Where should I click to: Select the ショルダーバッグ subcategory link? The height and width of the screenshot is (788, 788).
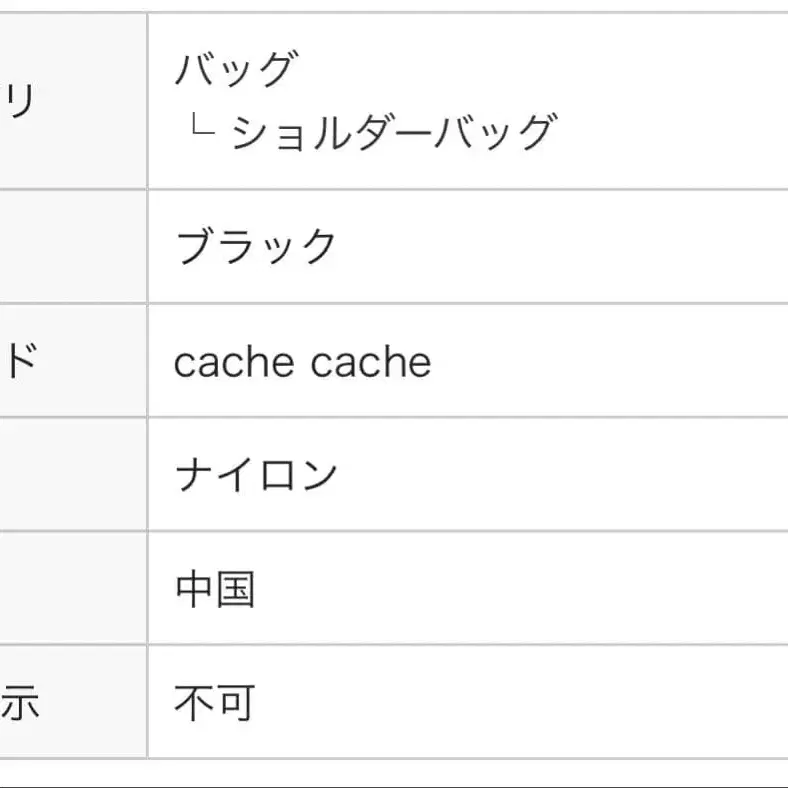(x=392, y=132)
